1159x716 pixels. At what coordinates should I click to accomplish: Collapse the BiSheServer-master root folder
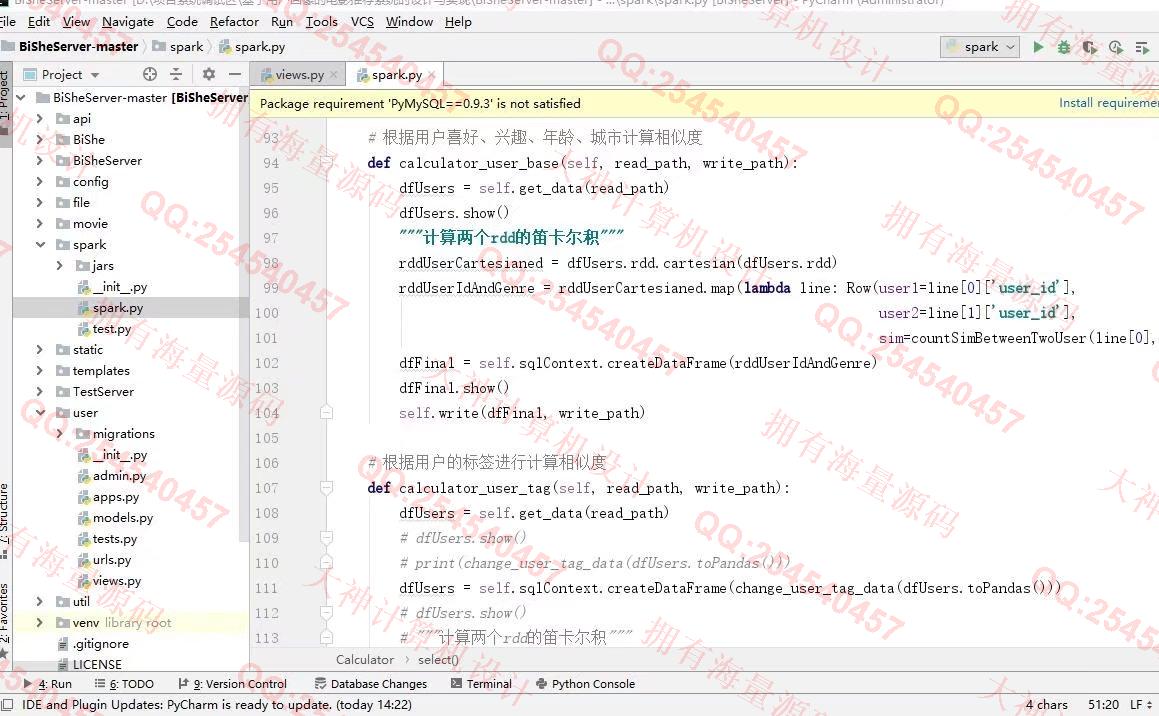[21, 98]
